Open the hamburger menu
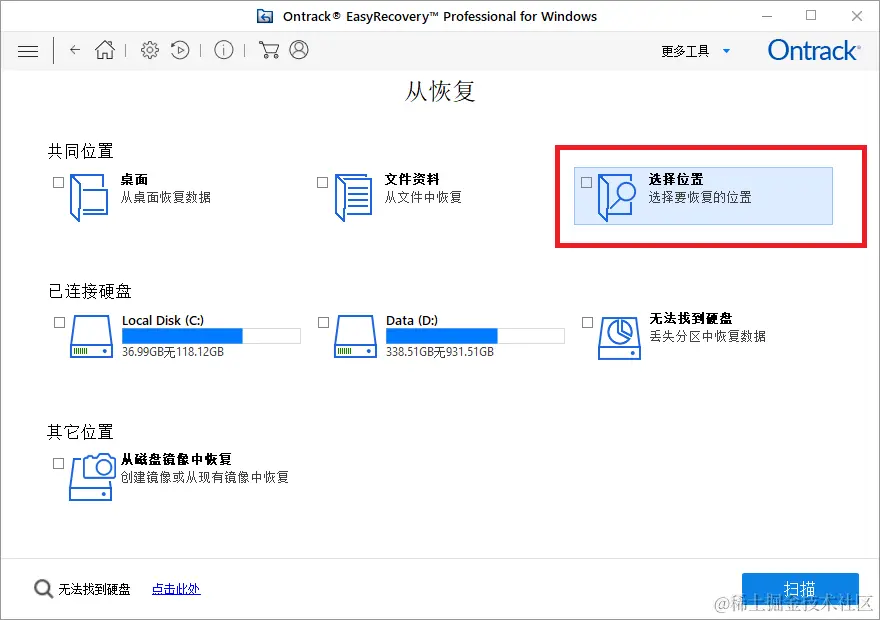The width and height of the screenshot is (880, 620). pos(28,52)
